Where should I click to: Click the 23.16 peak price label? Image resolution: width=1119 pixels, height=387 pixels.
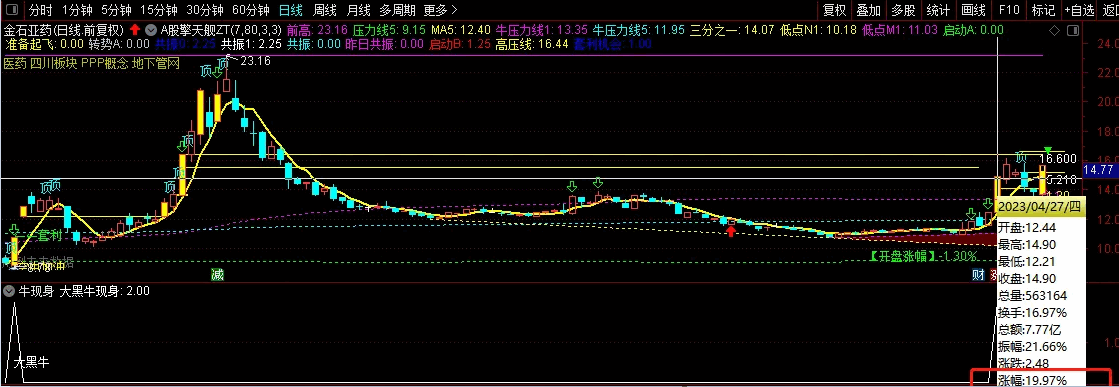click(x=256, y=61)
